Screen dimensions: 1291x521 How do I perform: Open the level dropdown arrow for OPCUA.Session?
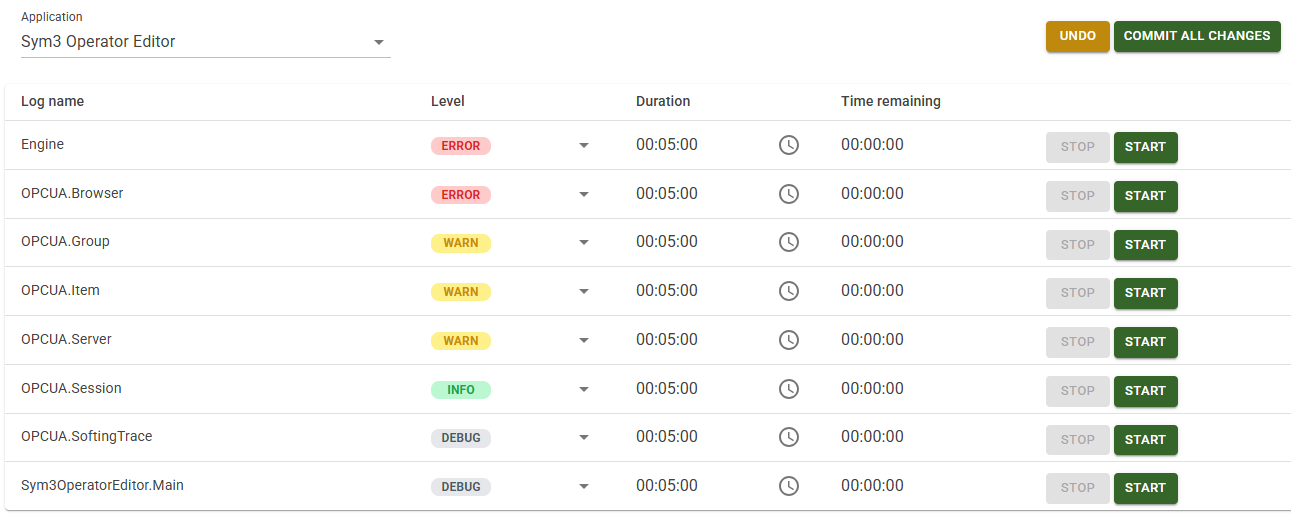[x=584, y=390]
